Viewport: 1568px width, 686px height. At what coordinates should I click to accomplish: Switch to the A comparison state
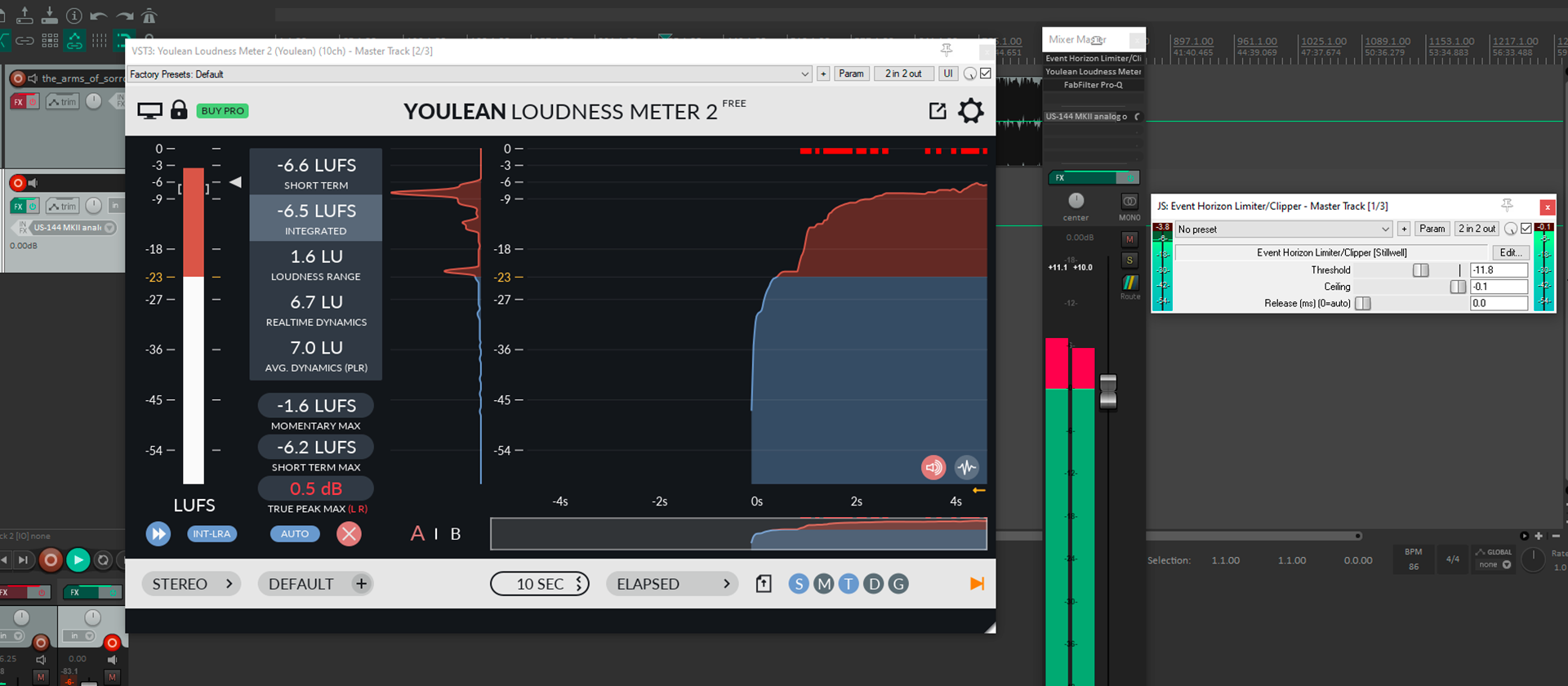click(417, 534)
